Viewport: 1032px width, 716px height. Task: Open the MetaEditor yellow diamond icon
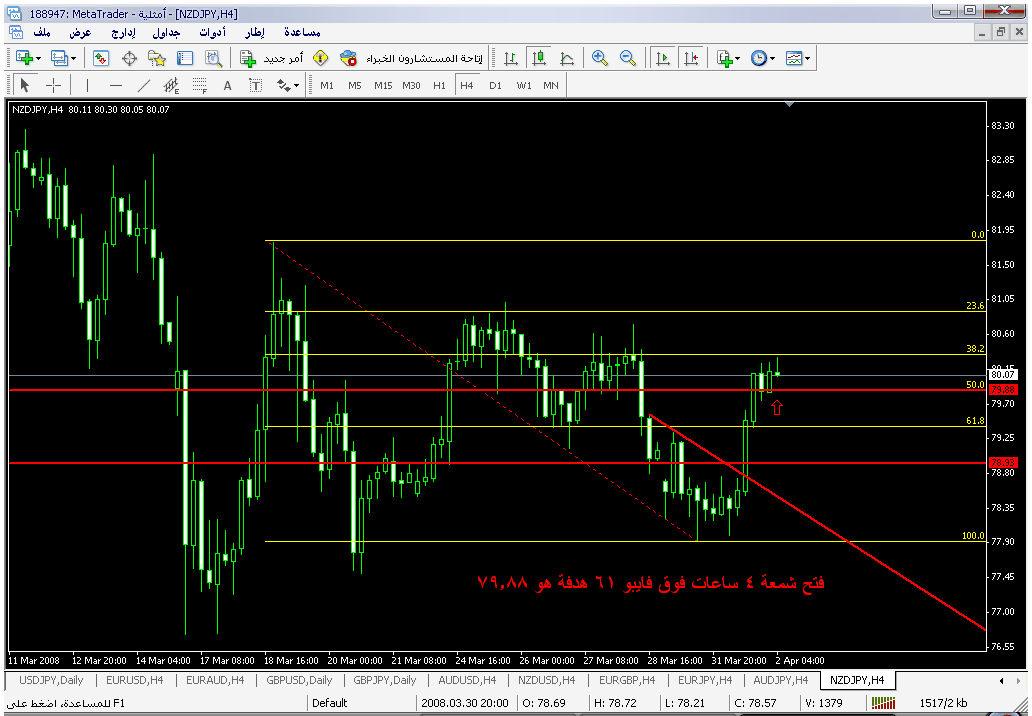tap(321, 58)
